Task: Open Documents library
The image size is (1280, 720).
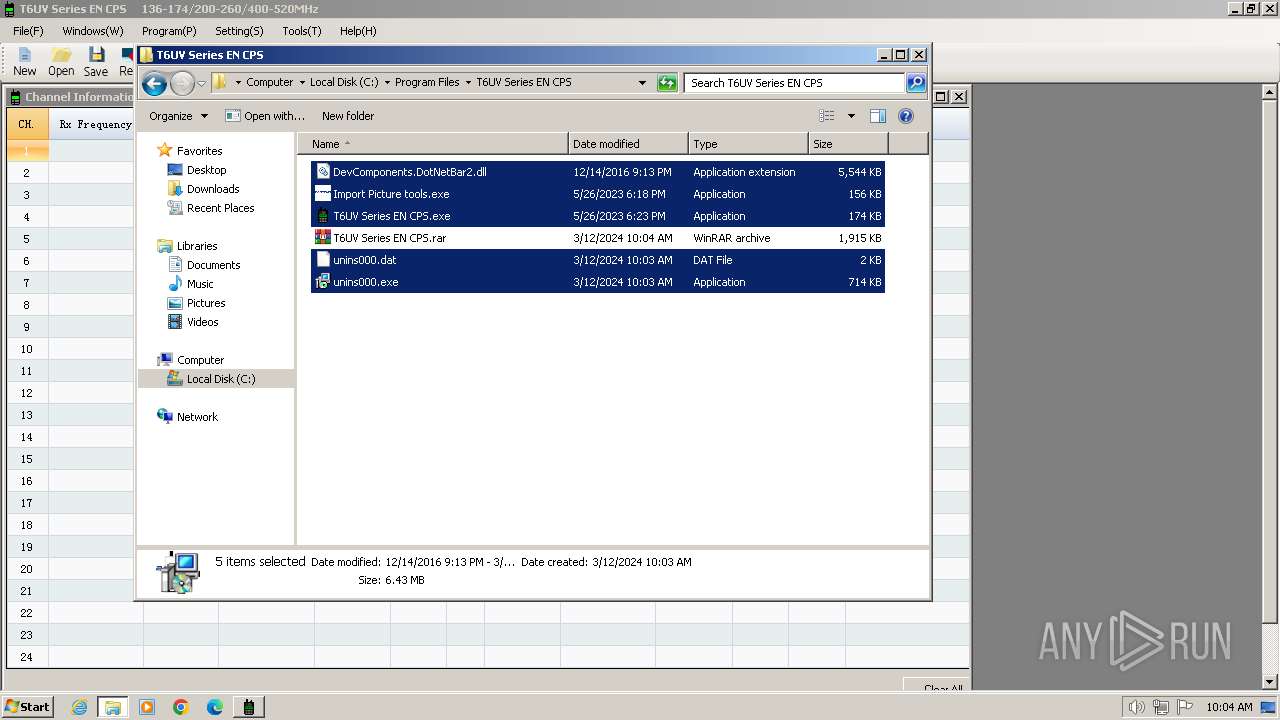Action: pos(213,265)
